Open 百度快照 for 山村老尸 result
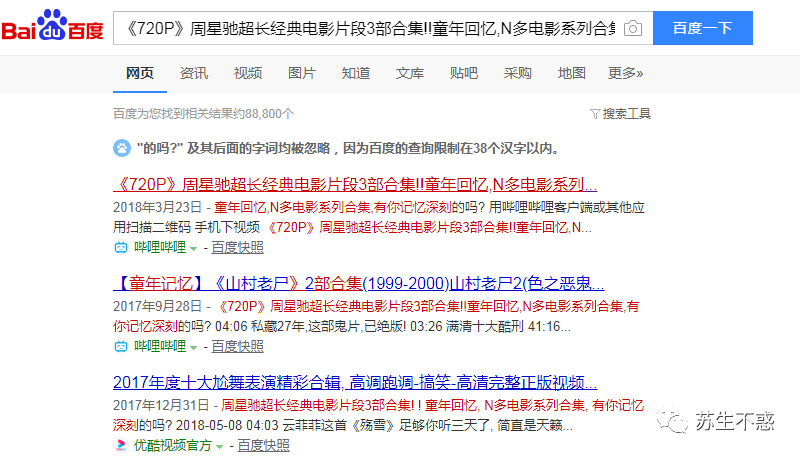 [238, 346]
